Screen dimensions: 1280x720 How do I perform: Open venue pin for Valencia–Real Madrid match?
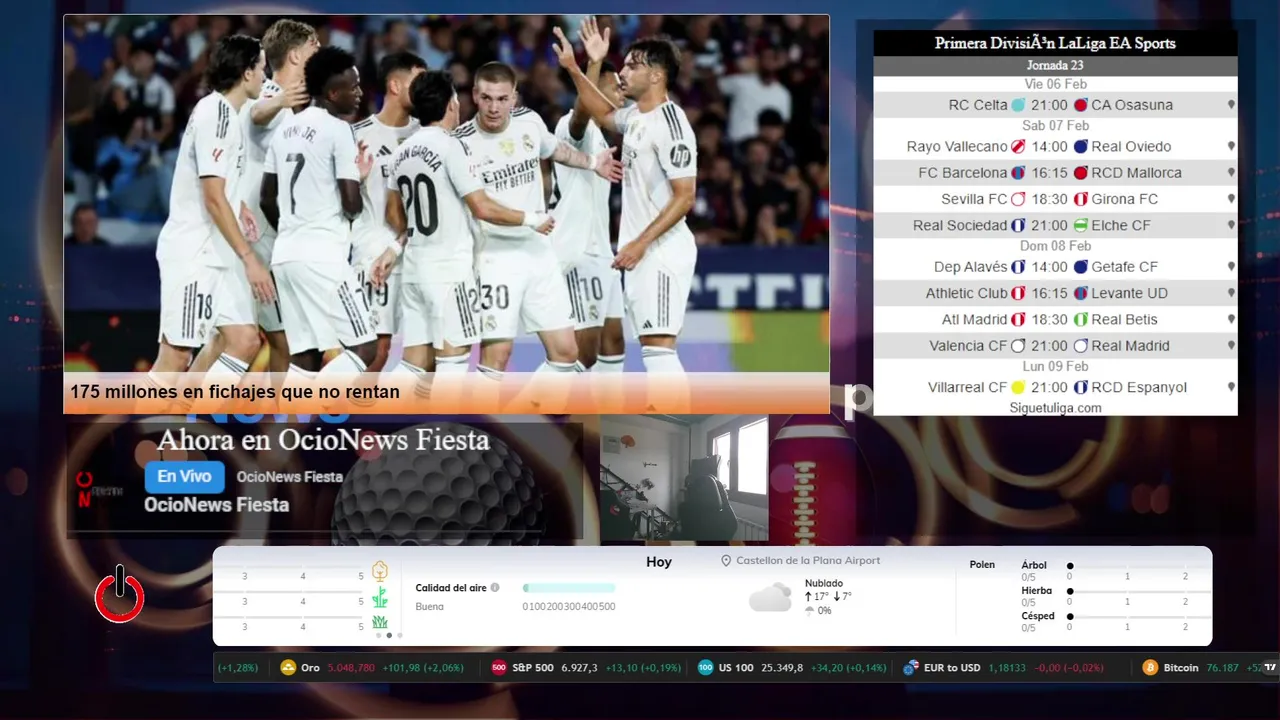tap(1231, 346)
